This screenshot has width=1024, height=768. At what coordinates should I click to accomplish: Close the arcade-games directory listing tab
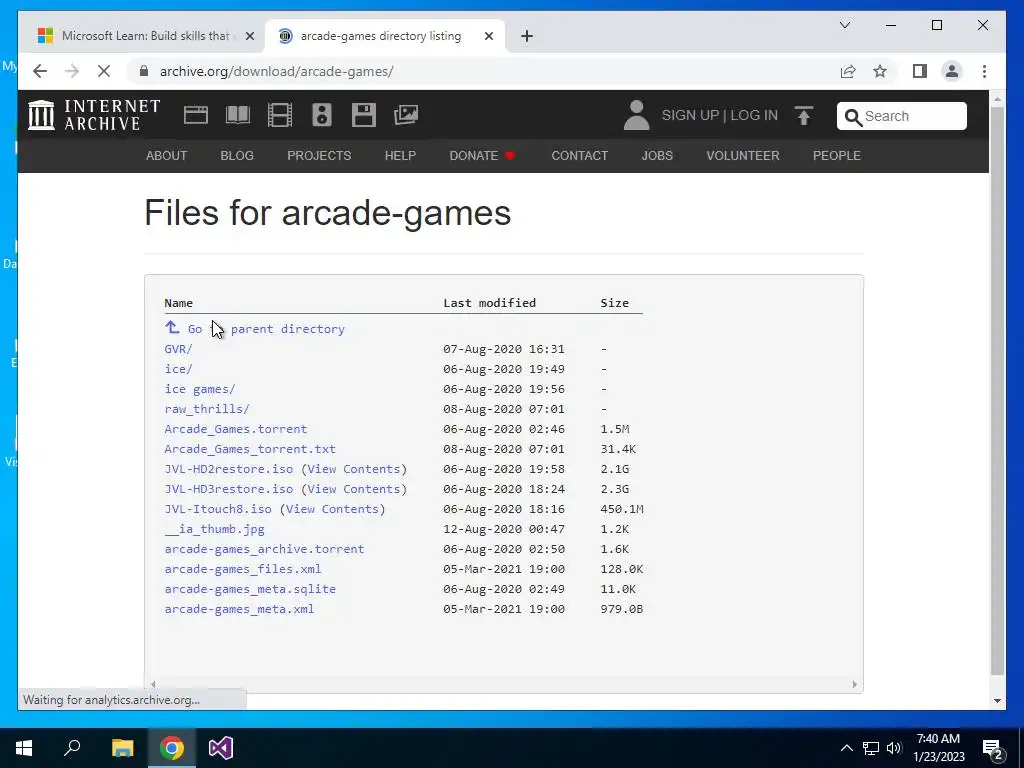(x=488, y=36)
